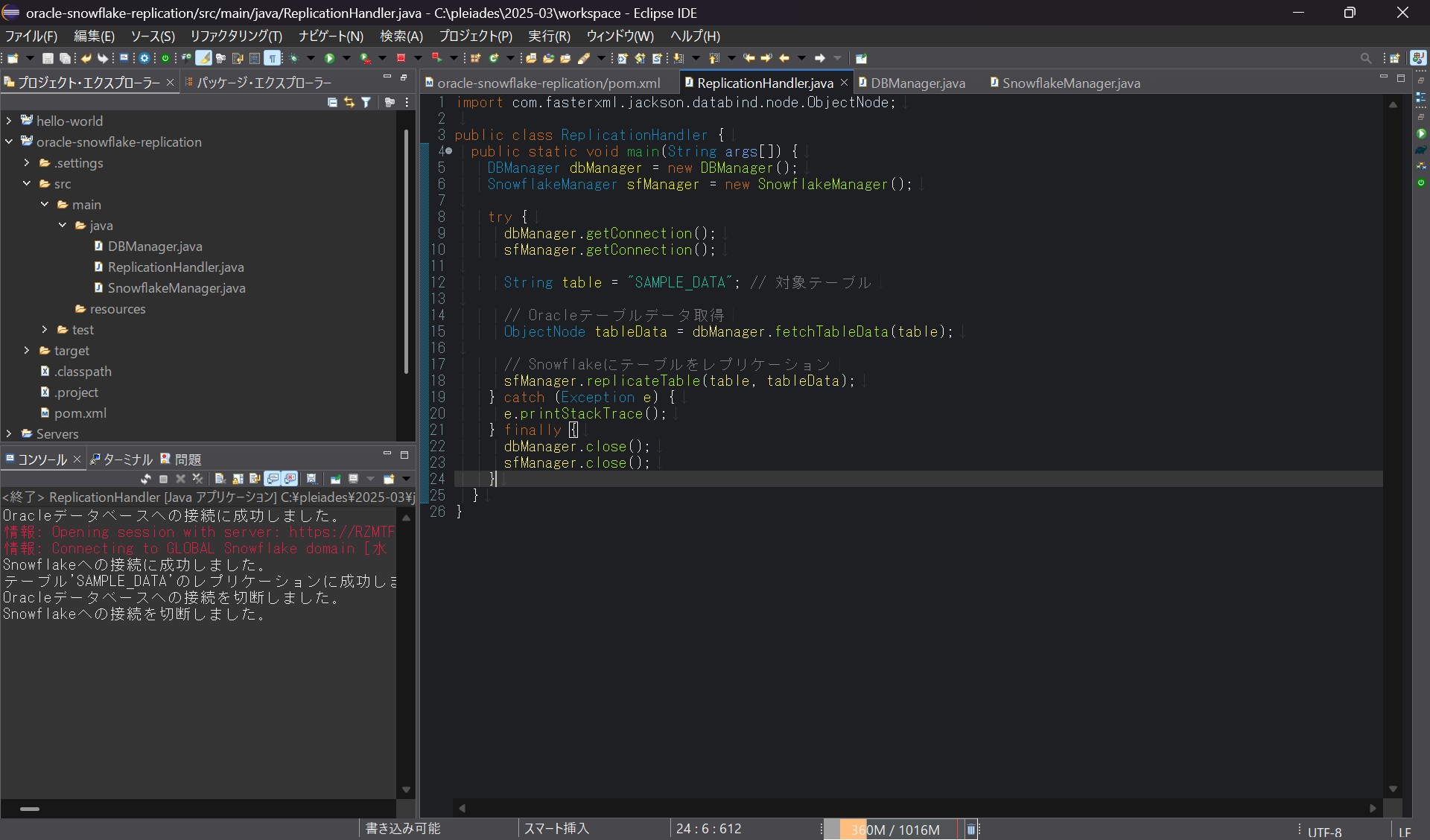Terminate the process with the red stop icon
1430x840 pixels.
point(400,58)
